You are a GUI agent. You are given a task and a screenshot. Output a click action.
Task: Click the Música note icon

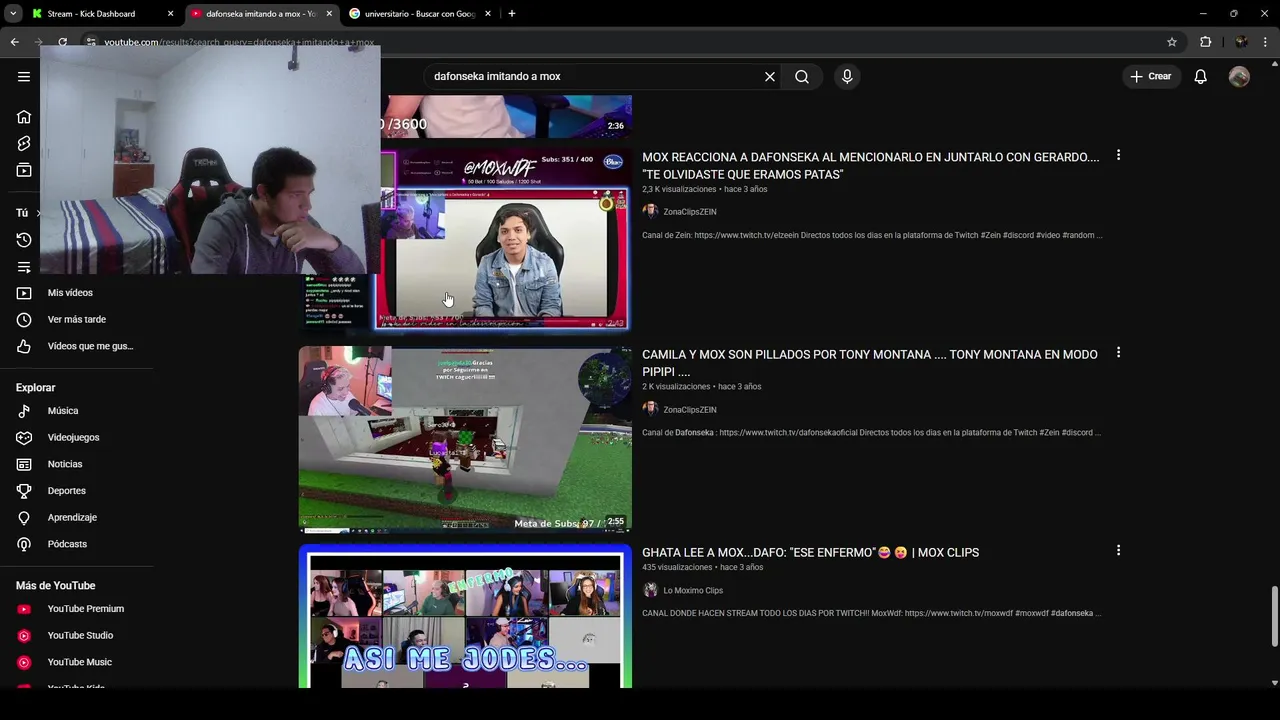[24, 411]
